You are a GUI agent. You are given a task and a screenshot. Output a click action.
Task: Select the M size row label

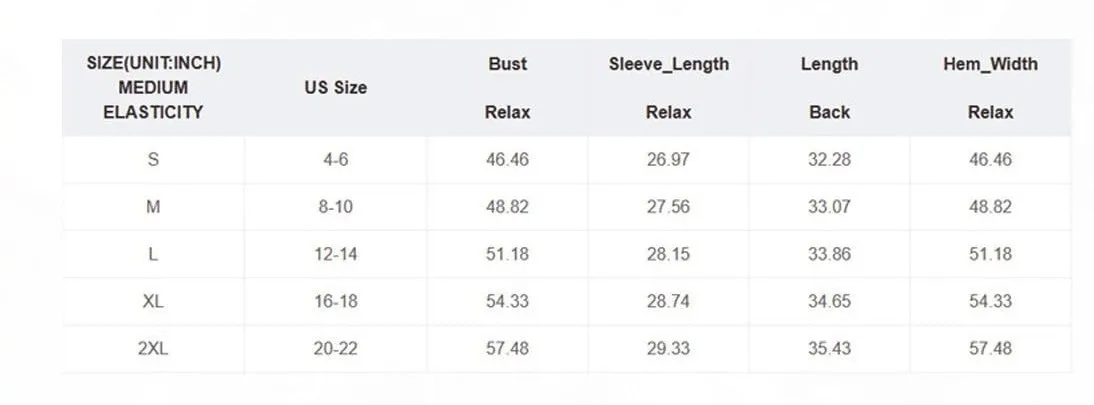point(153,207)
